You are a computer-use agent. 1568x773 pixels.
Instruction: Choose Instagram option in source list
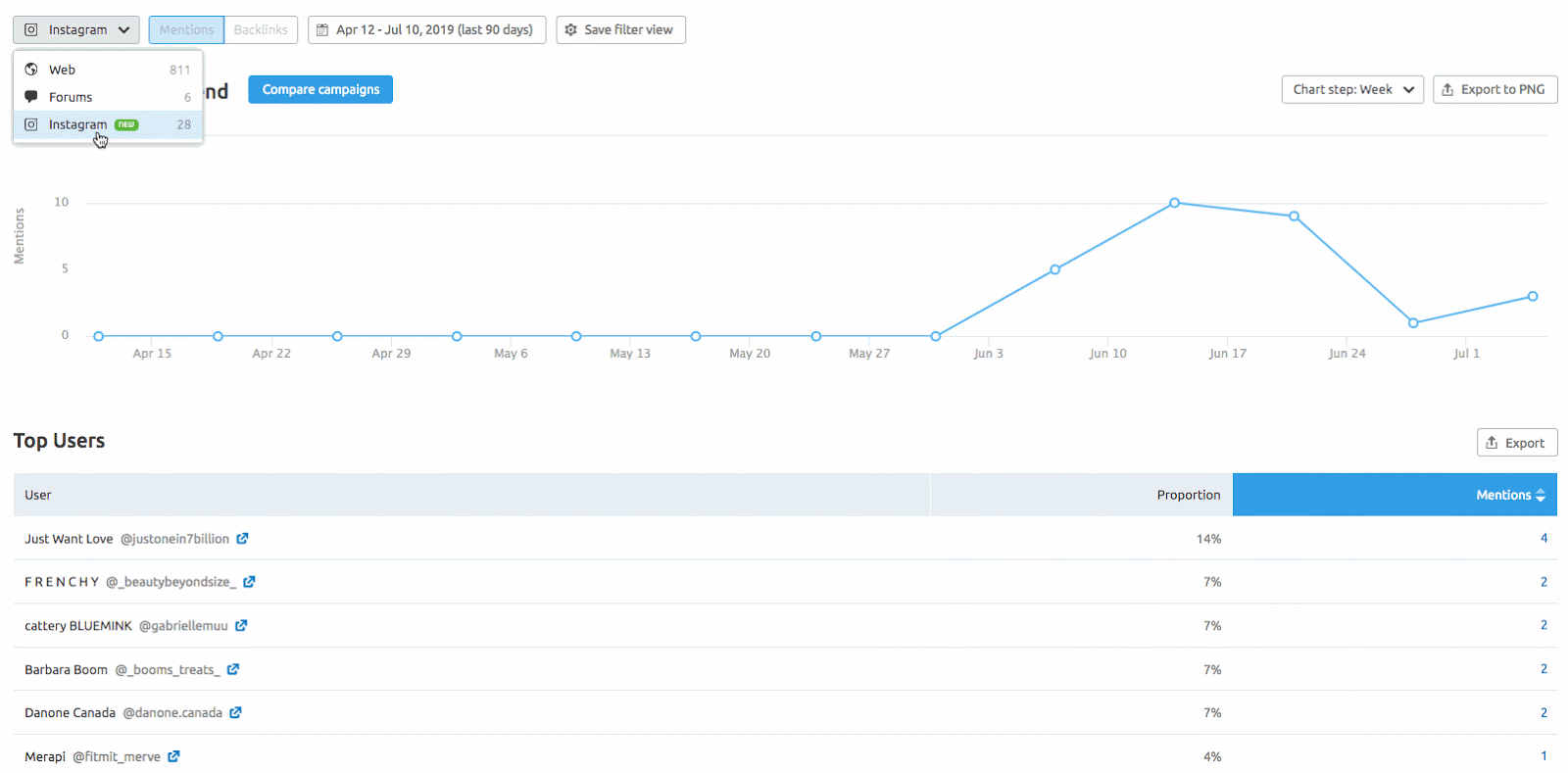point(108,124)
